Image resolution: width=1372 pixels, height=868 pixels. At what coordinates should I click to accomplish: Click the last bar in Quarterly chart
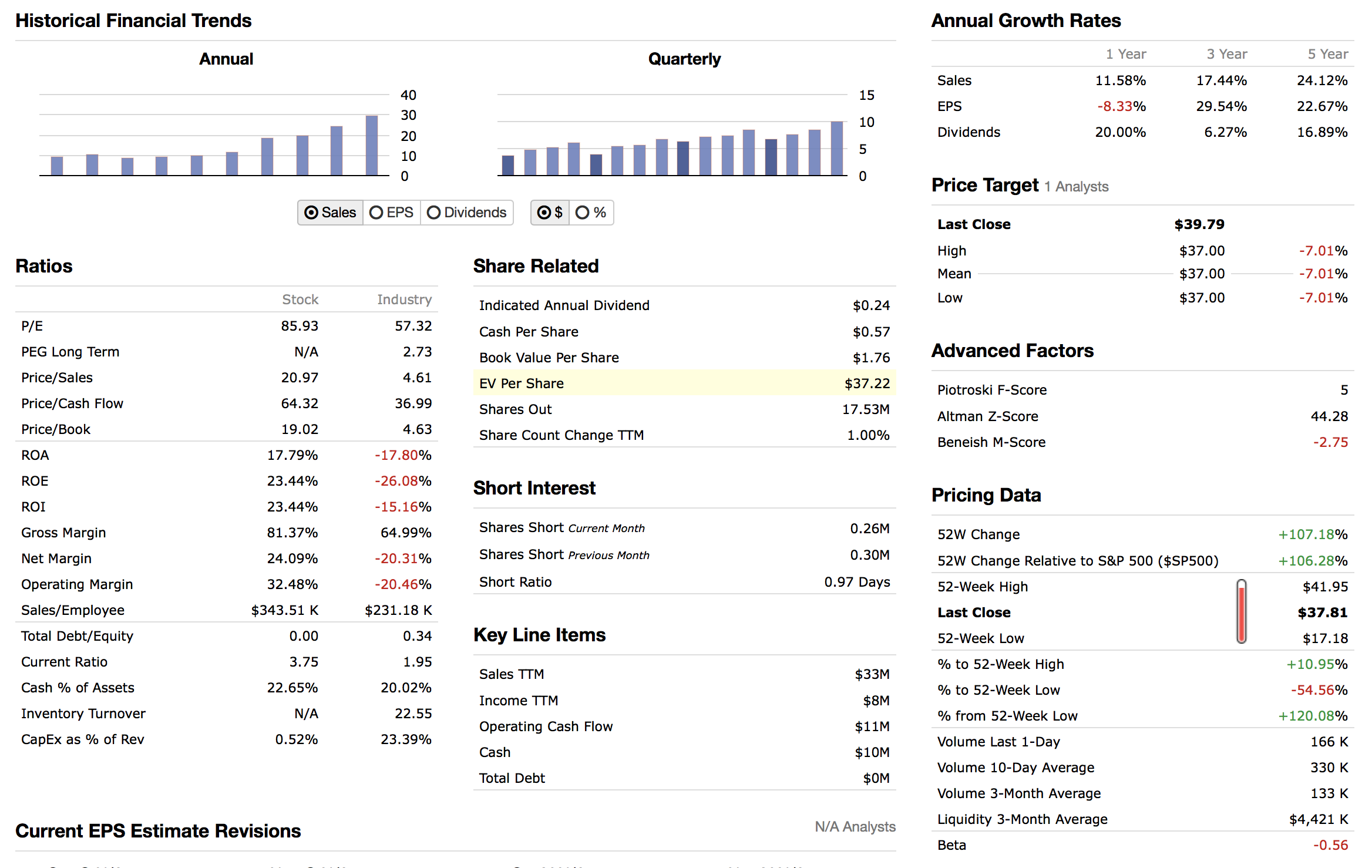point(836,149)
